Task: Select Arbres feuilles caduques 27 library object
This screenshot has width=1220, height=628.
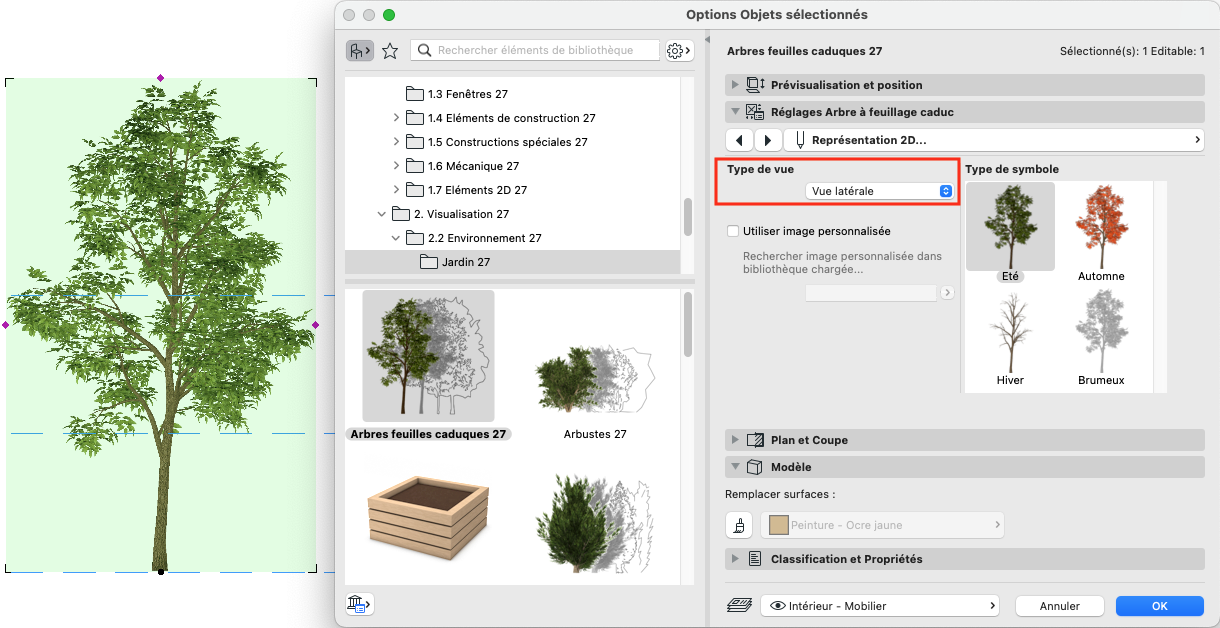Action: (428, 366)
